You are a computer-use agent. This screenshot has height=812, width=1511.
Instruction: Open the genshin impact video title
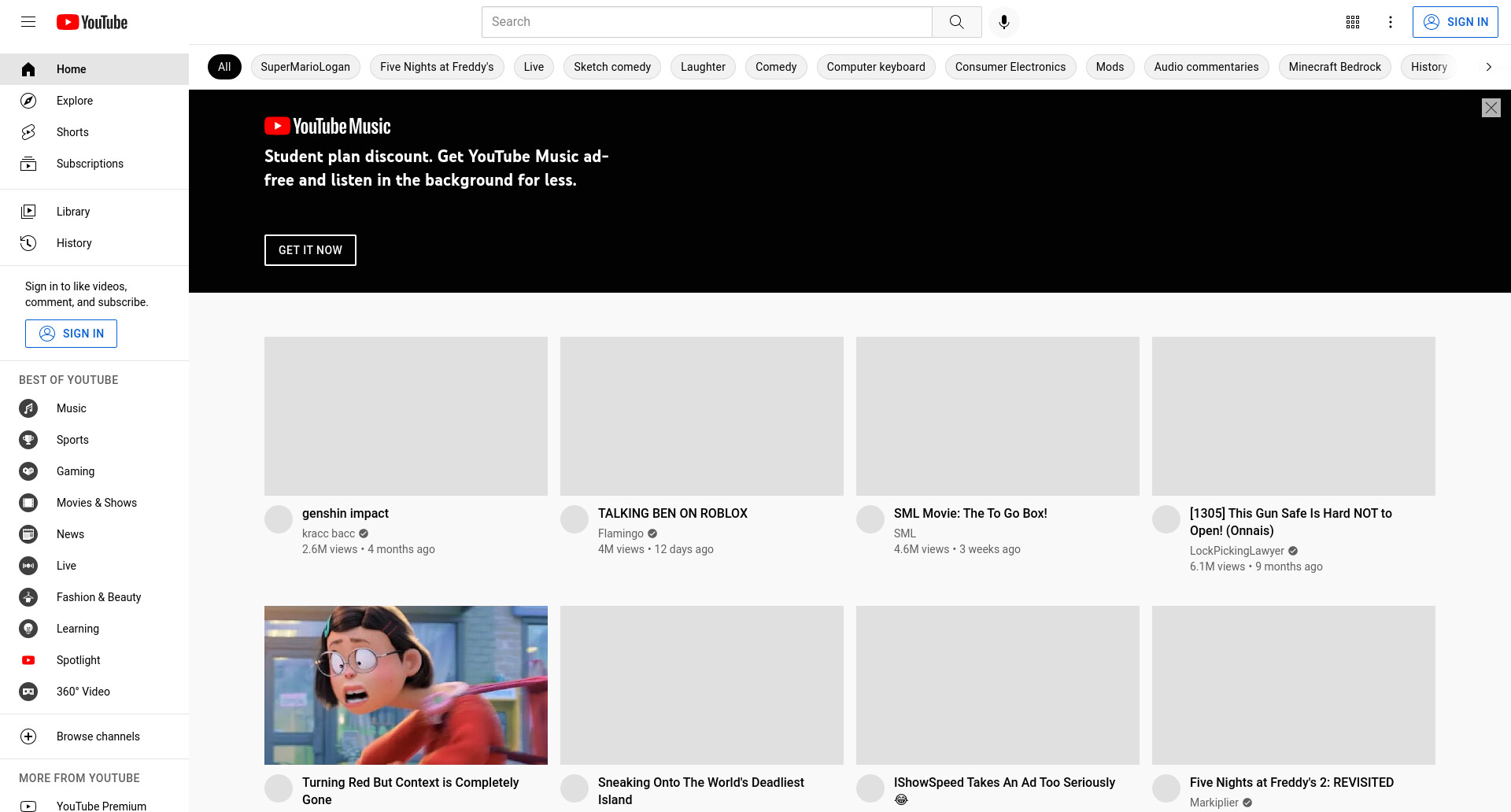(x=345, y=514)
